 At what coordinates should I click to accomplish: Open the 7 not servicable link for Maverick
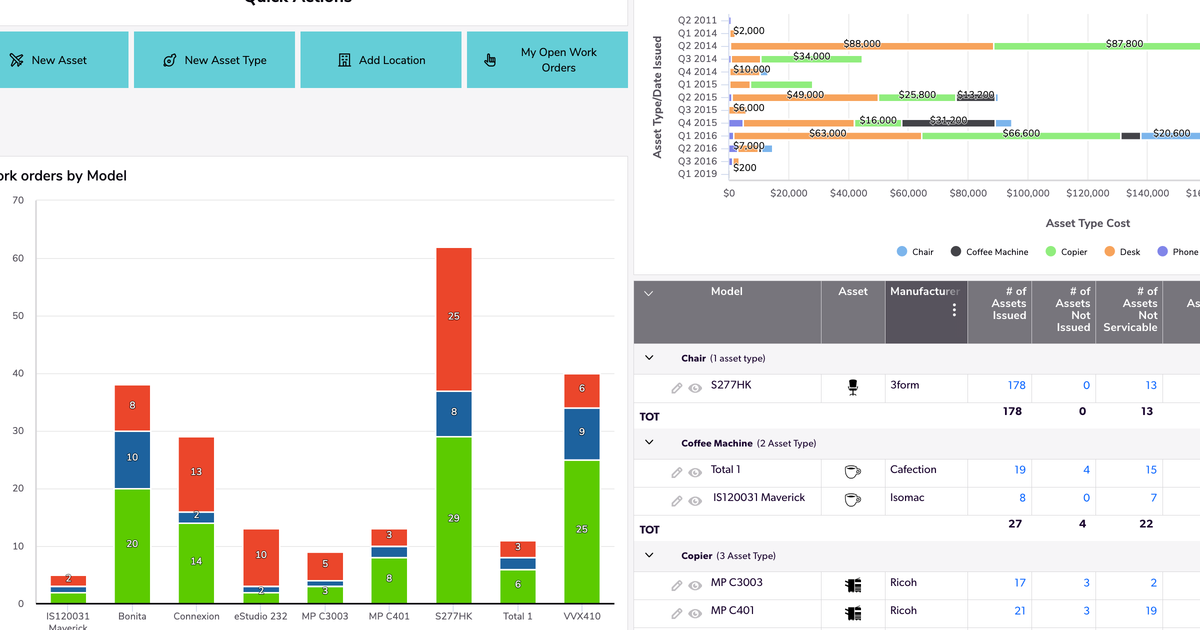coord(1154,498)
